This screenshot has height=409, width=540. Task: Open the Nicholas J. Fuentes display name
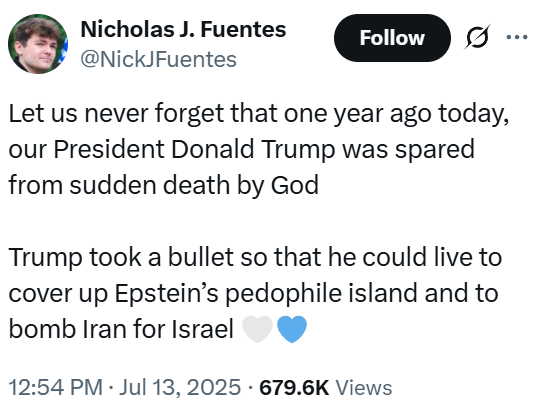(x=183, y=29)
